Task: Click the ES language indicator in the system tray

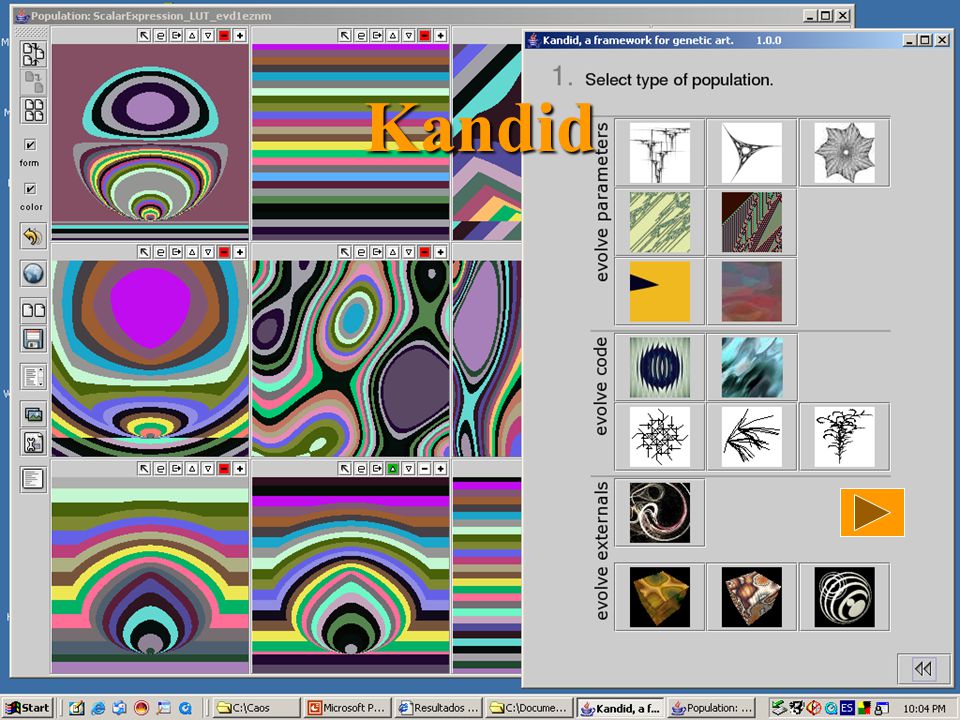Action: click(847, 708)
